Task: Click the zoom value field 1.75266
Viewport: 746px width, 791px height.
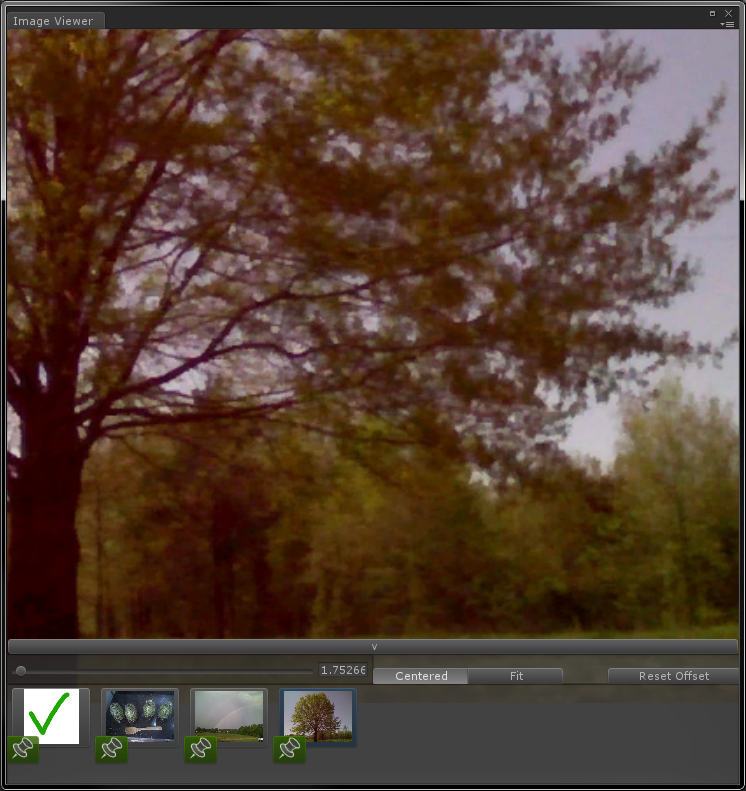Action: 343,671
